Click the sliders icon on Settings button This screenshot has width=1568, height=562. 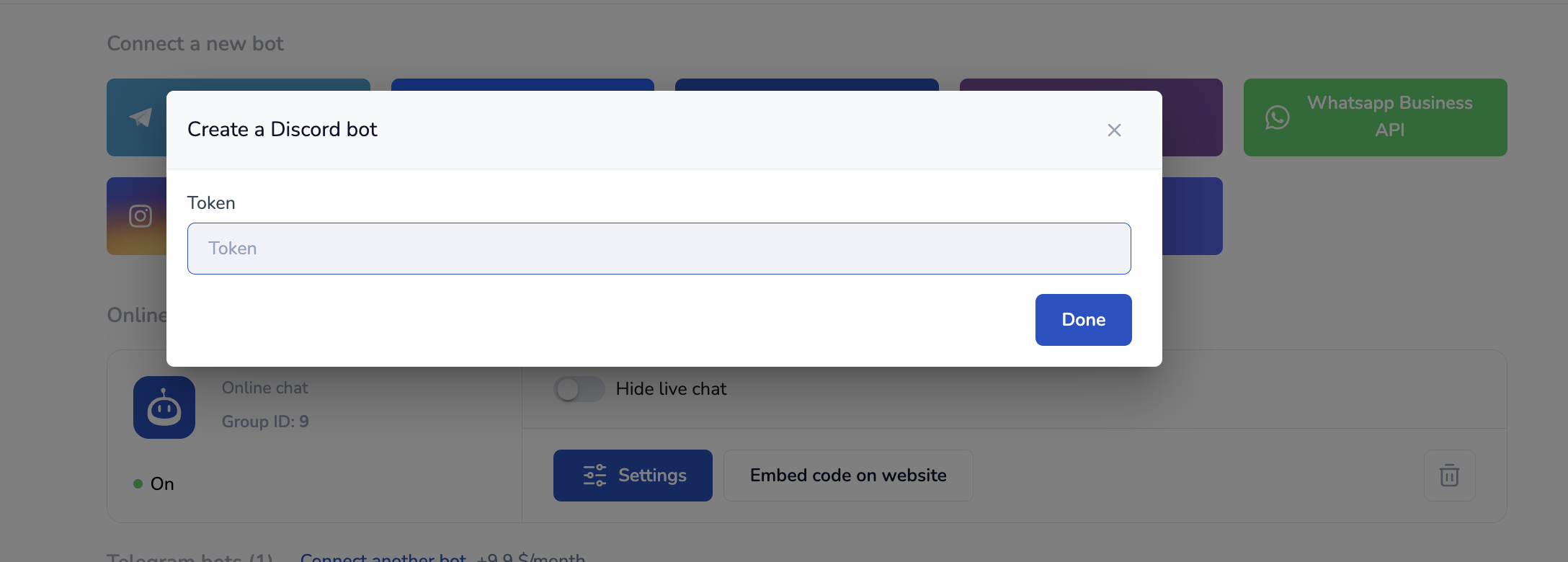tap(594, 476)
